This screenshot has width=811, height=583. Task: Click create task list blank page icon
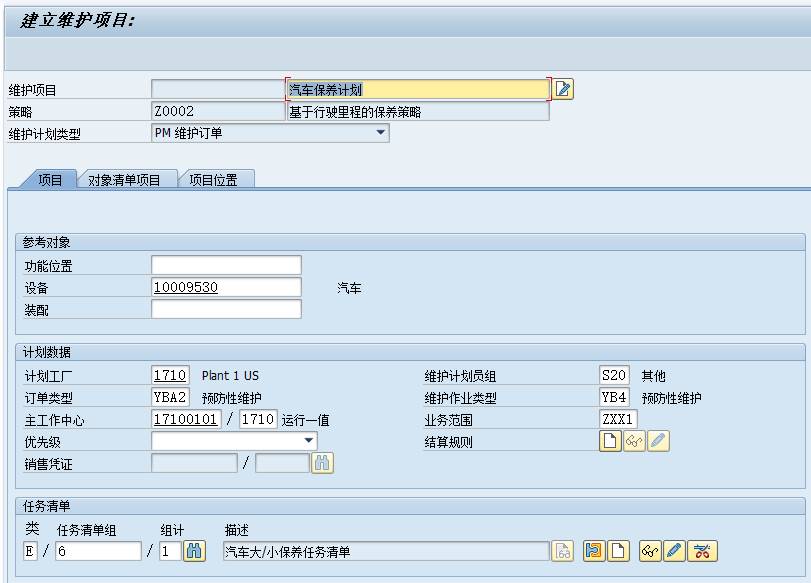pos(618,551)
